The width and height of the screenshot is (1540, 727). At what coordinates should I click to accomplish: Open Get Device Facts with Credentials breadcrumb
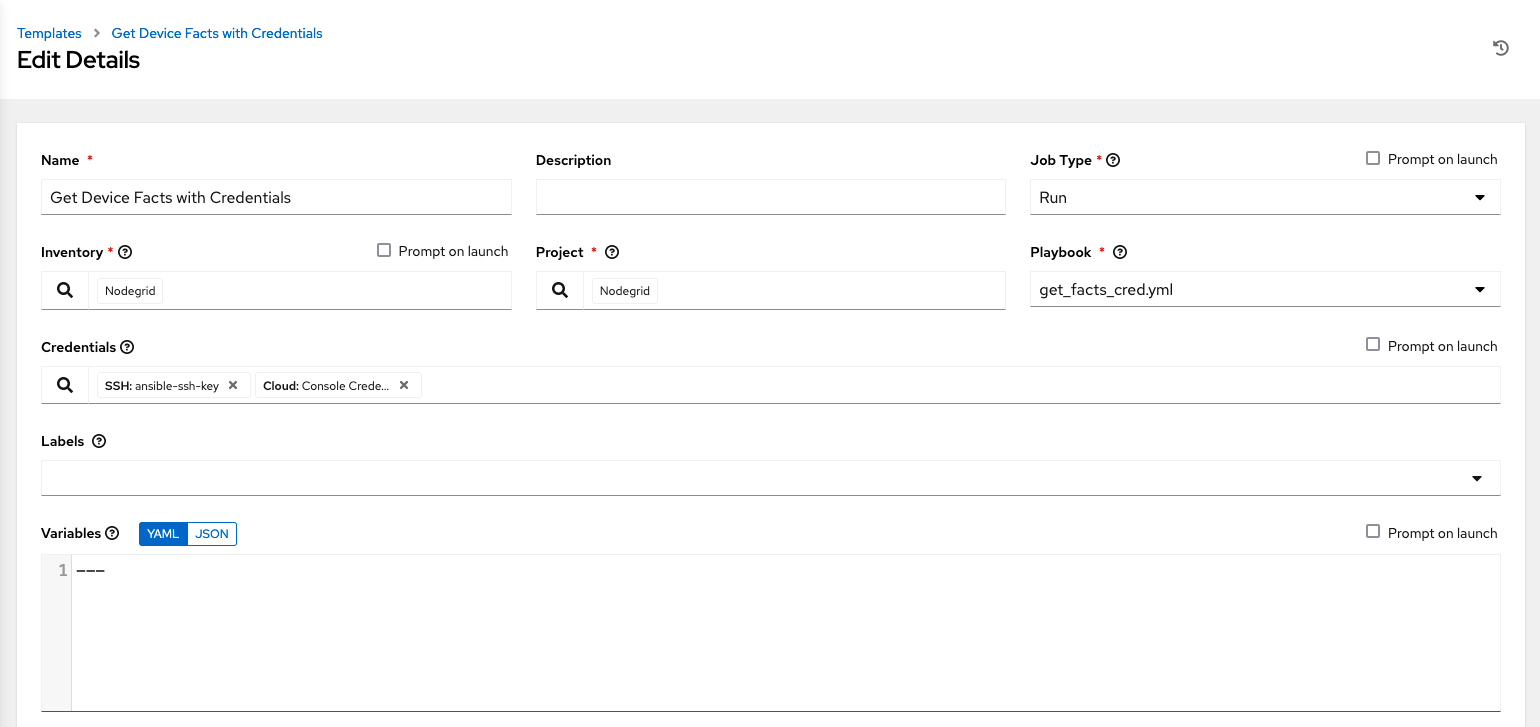click(x=217, y=33)
